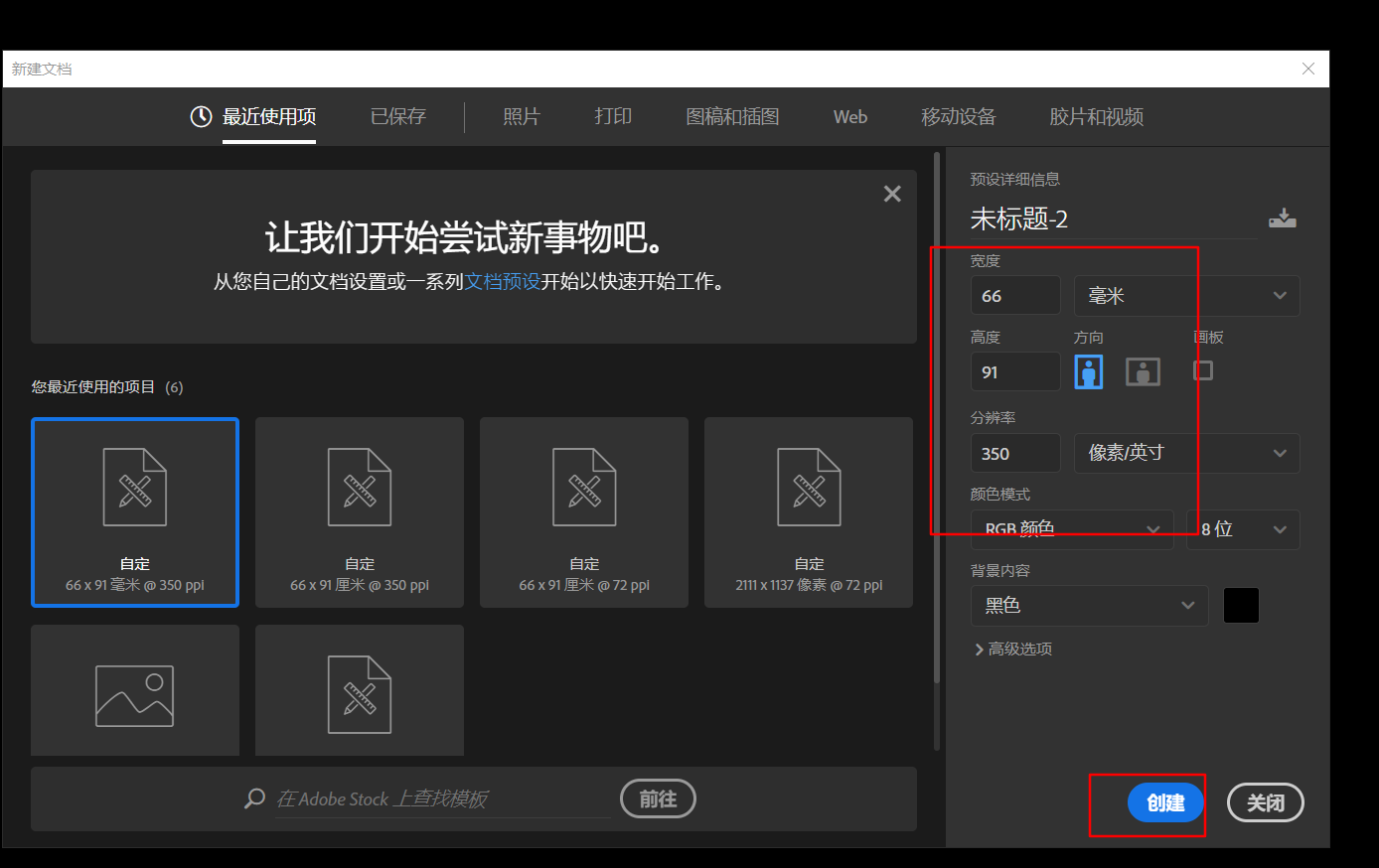
Task: Open the 像素/英寸 resolution units dropdown
Action: [1186, 453]
